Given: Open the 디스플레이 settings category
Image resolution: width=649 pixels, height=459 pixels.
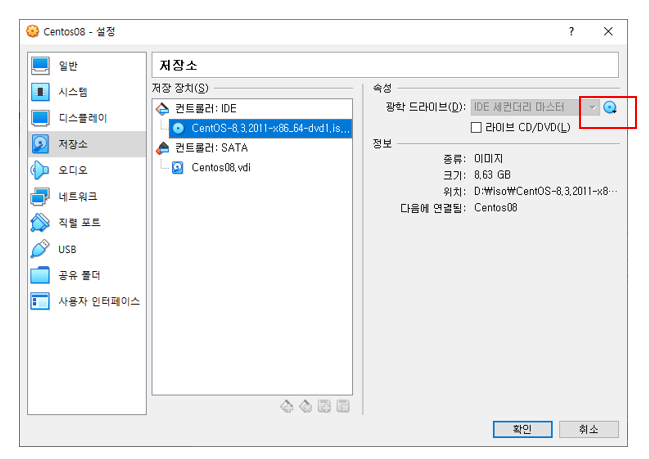Looking at the screenshot, I should pos(87,118).
